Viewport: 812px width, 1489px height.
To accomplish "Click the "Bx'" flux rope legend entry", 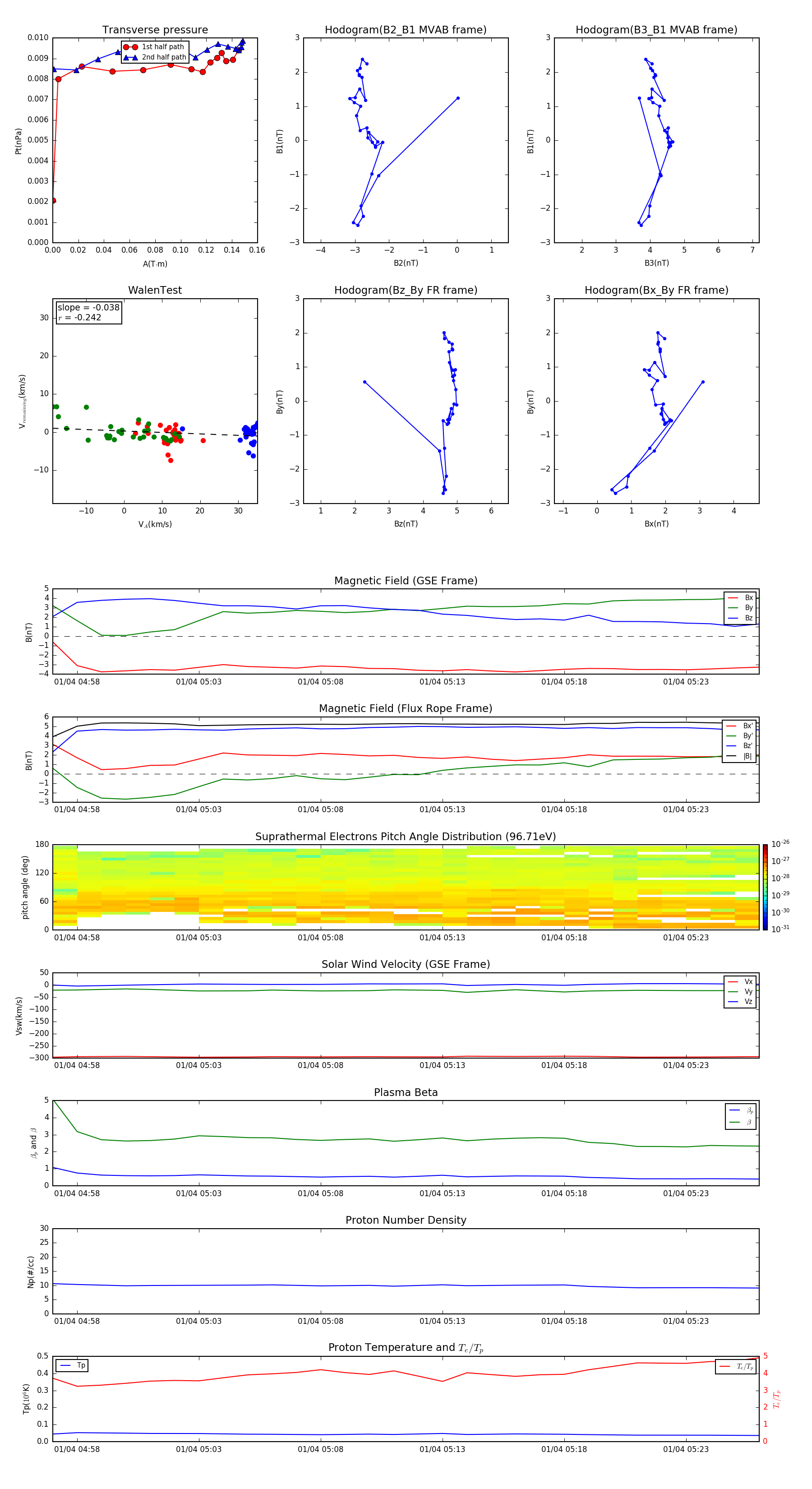I will [x=740, y=726].
